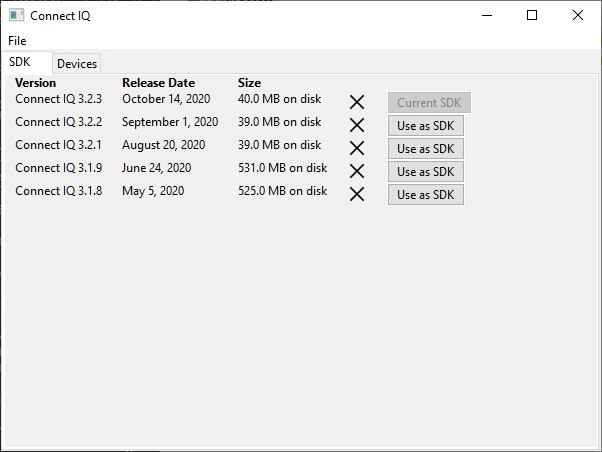602x452 pixels.
Task: Switch to the Devices tab
Action: tap(77, 64)
